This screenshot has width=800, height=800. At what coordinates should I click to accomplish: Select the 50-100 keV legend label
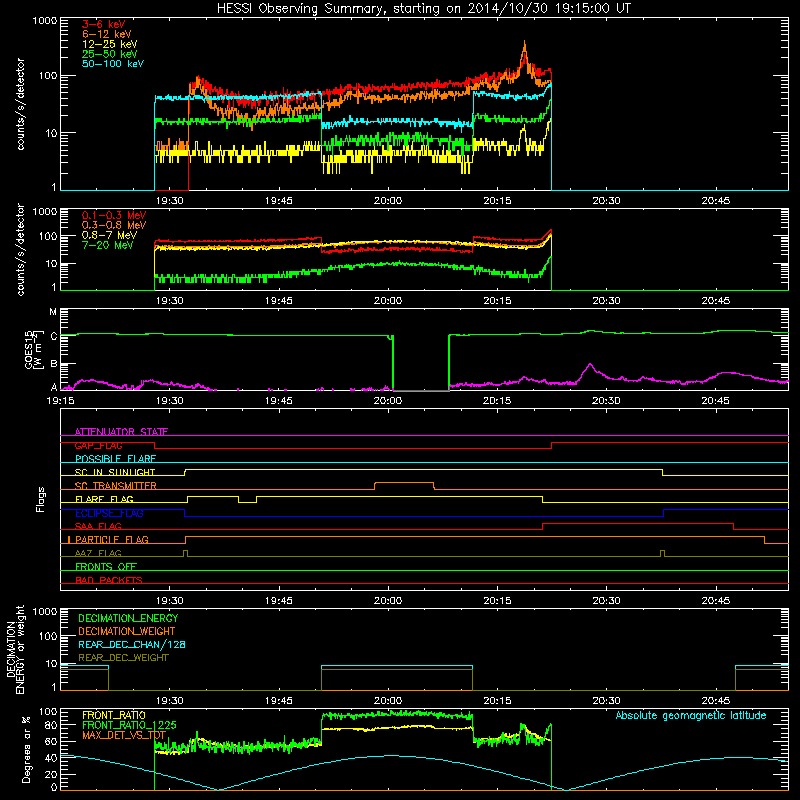[113, 64]
